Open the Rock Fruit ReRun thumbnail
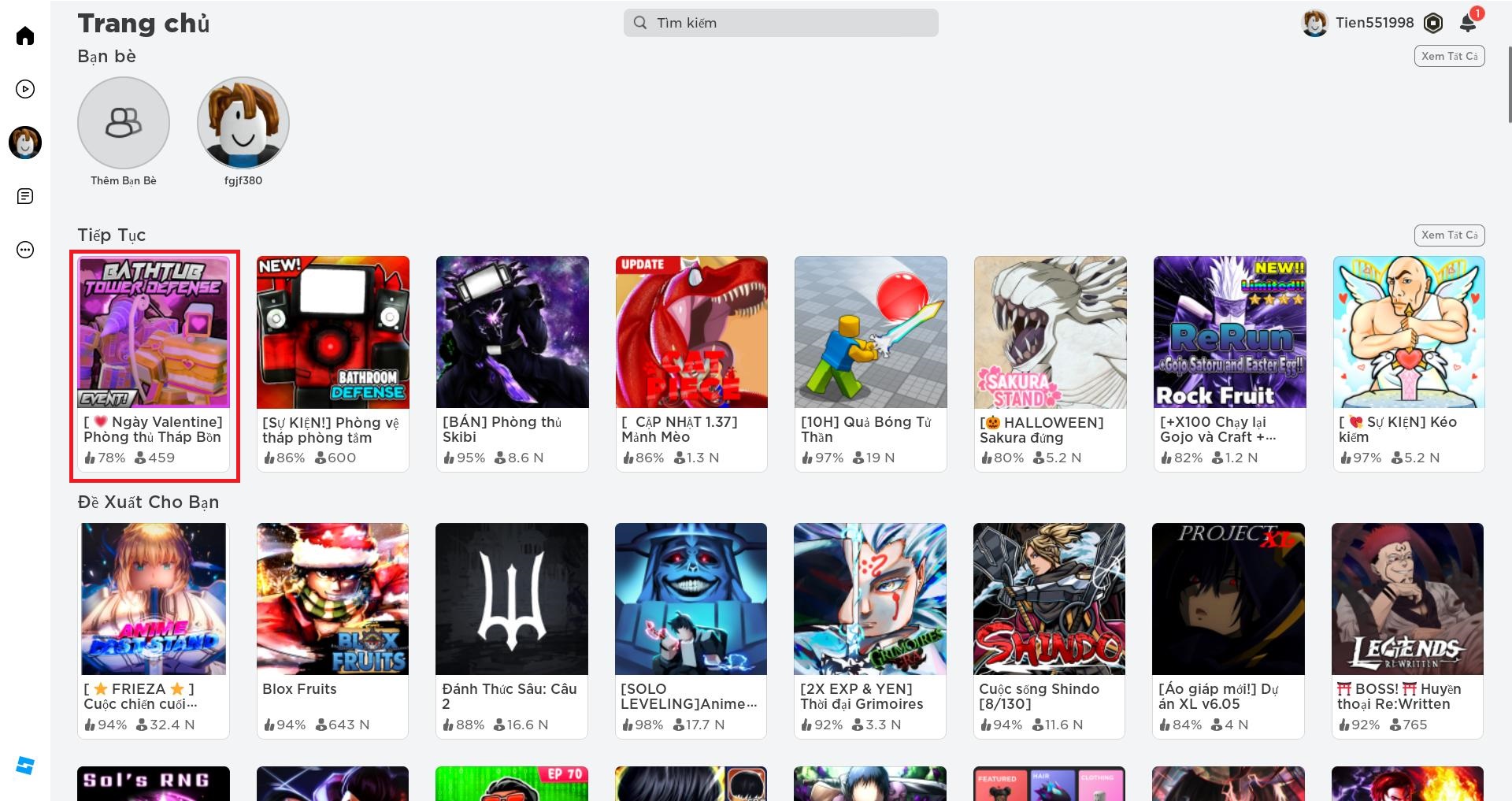This screenshot has width=1512, height=801. tap(1230, 332)
